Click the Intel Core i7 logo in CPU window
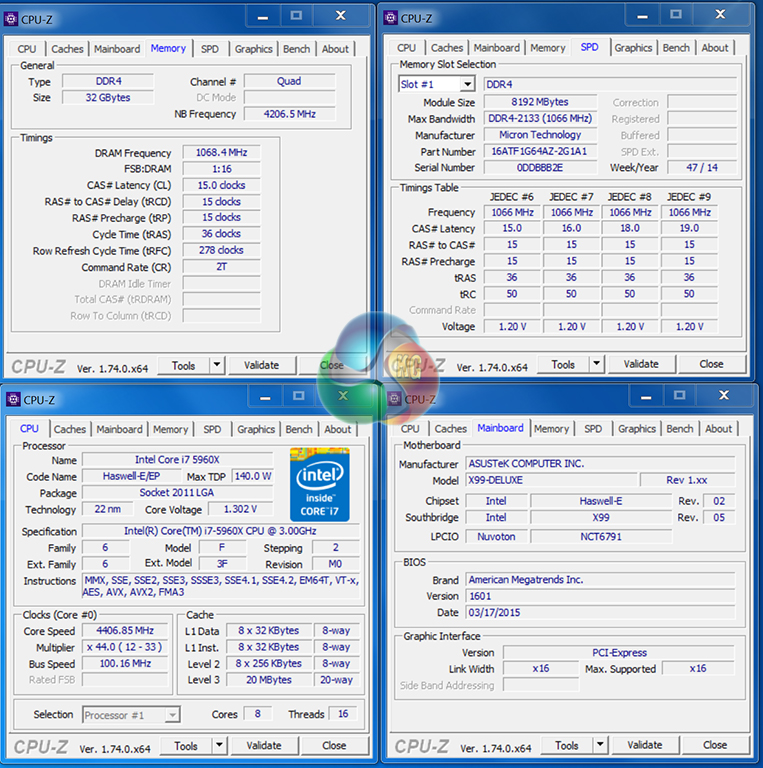 pyautogui.click(x=319, y=484)
